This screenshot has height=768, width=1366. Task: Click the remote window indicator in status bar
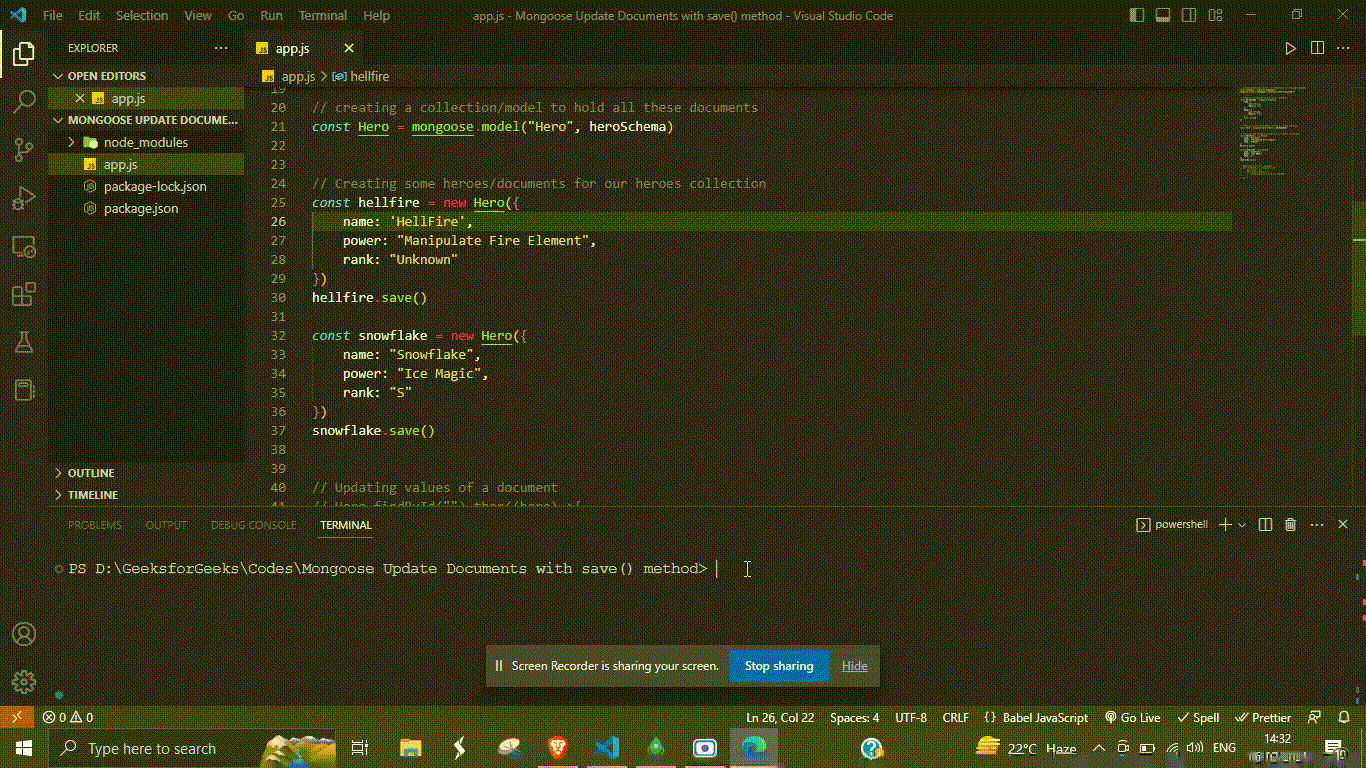point(16,717)
